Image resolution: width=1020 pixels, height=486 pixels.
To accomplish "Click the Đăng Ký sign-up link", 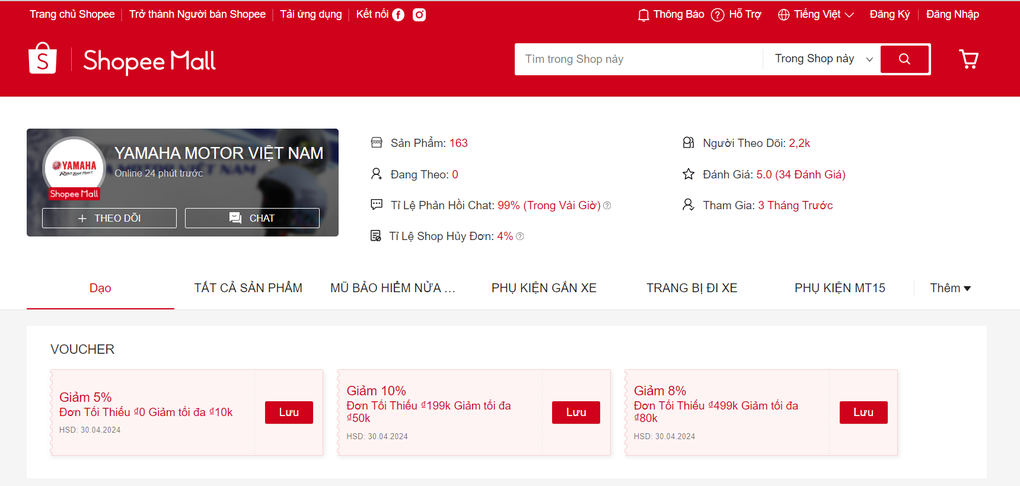I will point(889,14).
